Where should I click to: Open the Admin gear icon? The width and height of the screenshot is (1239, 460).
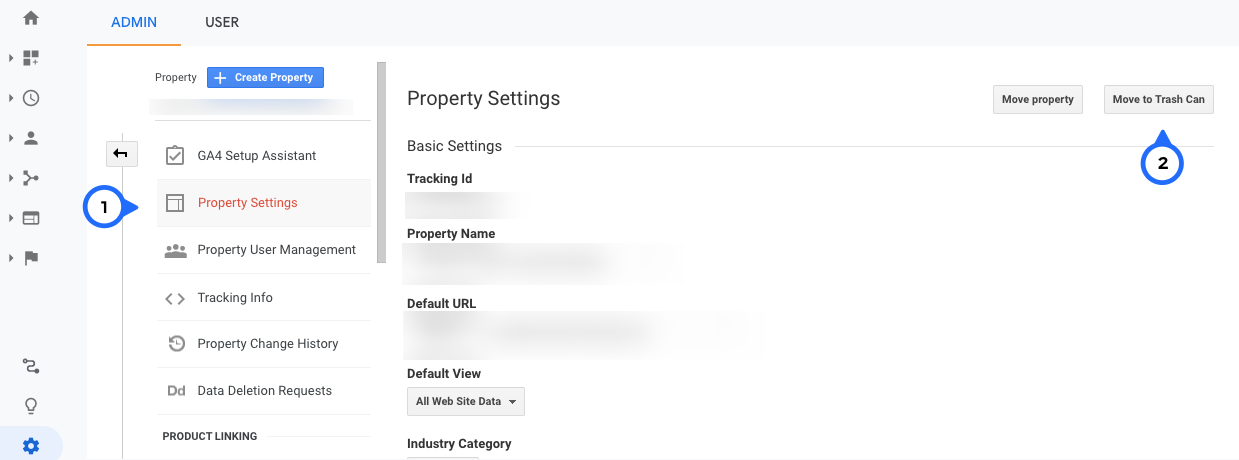coord(30,446)
